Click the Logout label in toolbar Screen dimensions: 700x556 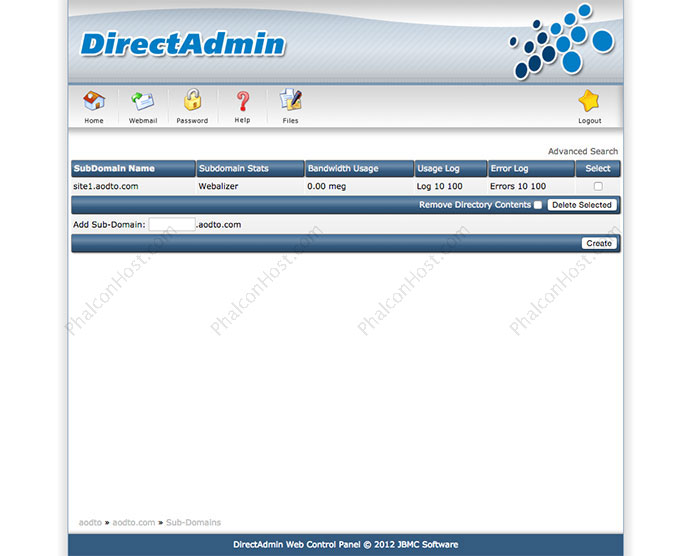(589, 121)
